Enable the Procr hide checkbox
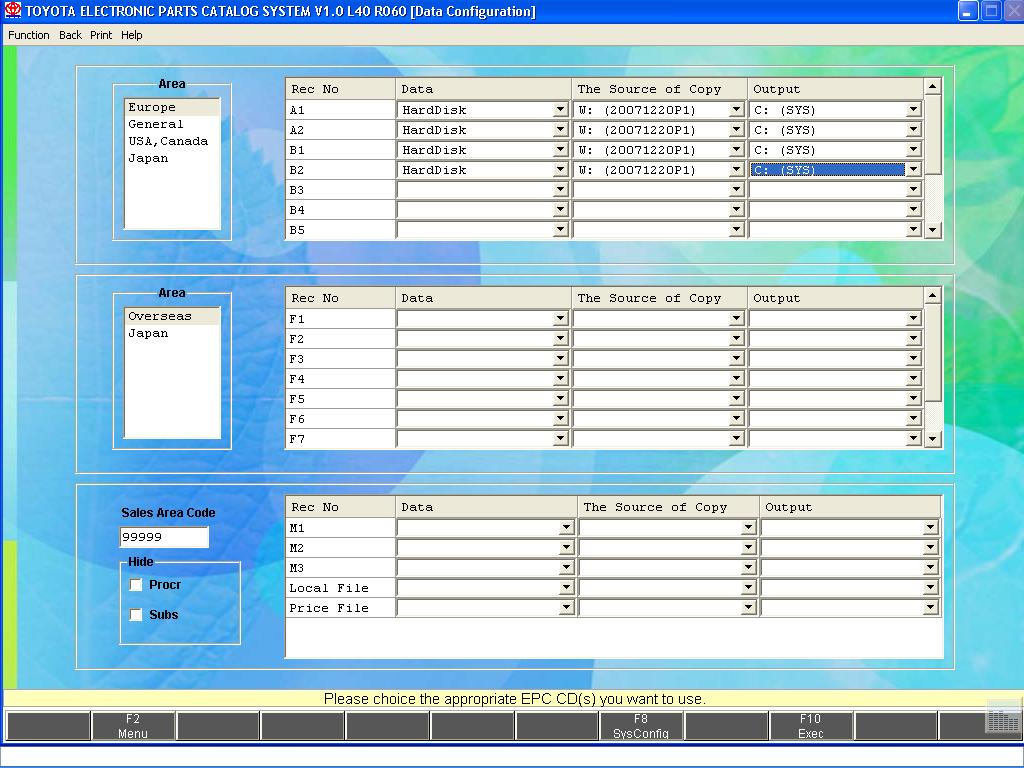The image size is (1024, 768). click(x=136, y=585)
